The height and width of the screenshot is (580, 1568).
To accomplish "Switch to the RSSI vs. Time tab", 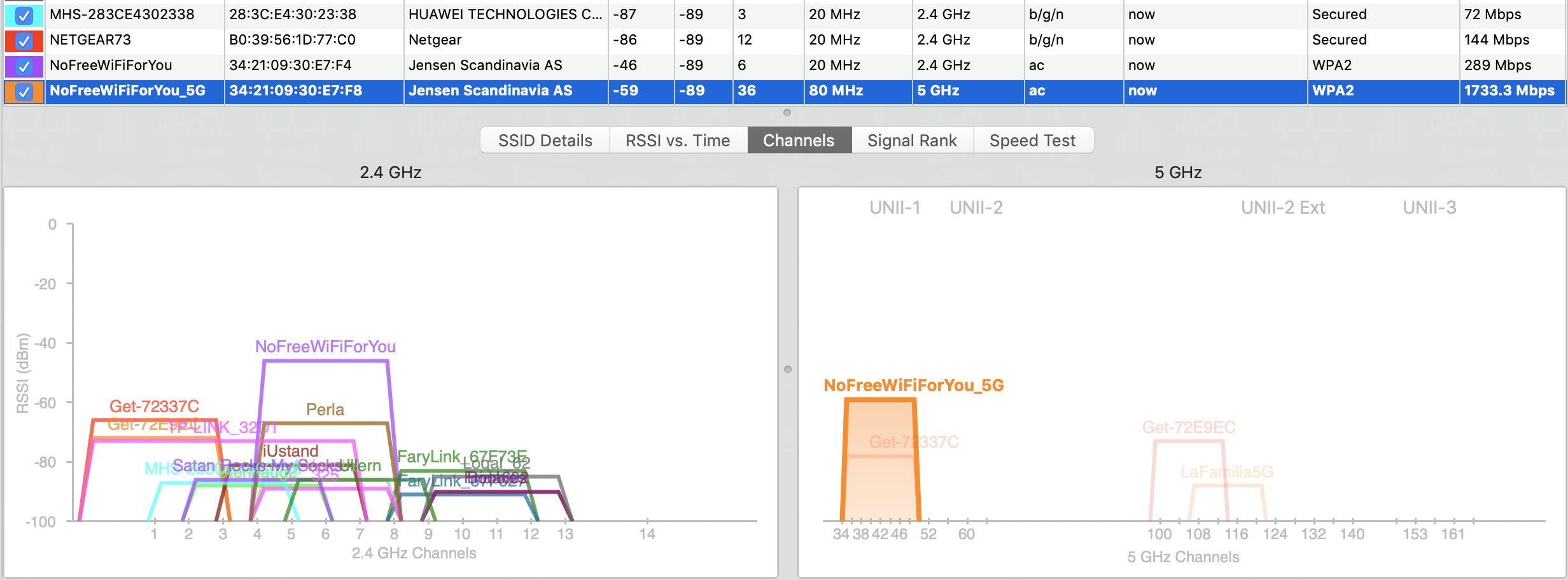I will point(678,141).
